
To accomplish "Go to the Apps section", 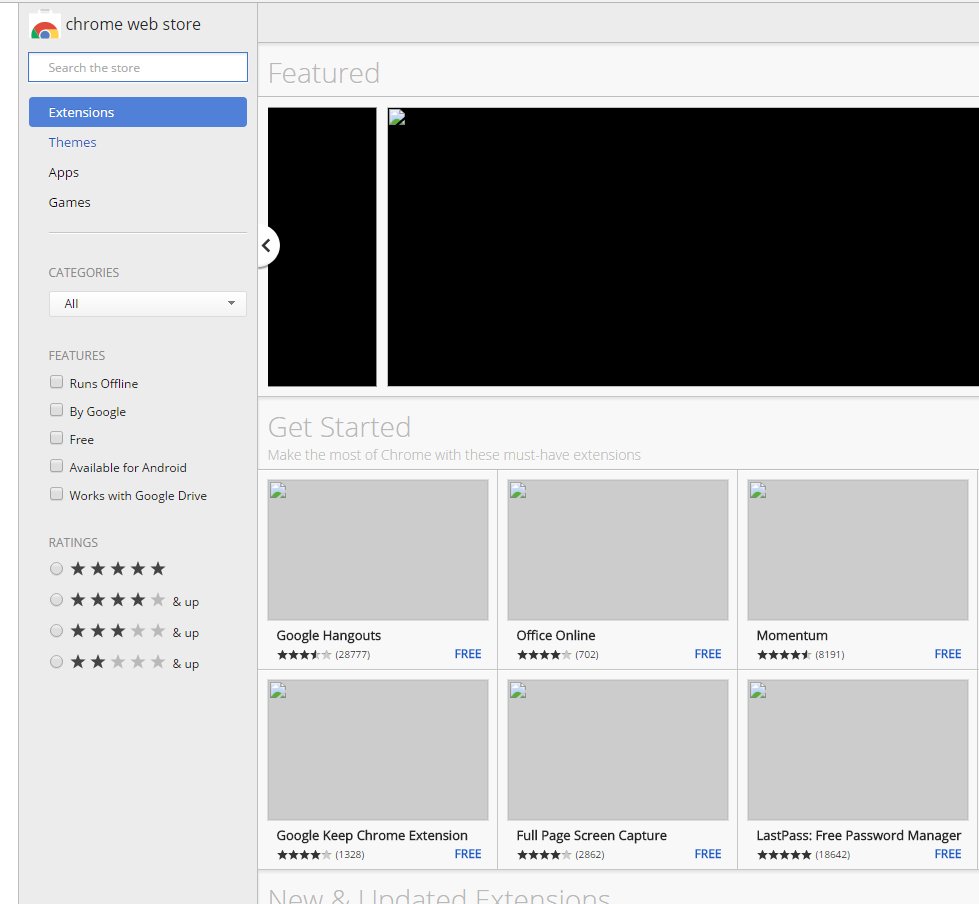I will [x=64, y=172].
